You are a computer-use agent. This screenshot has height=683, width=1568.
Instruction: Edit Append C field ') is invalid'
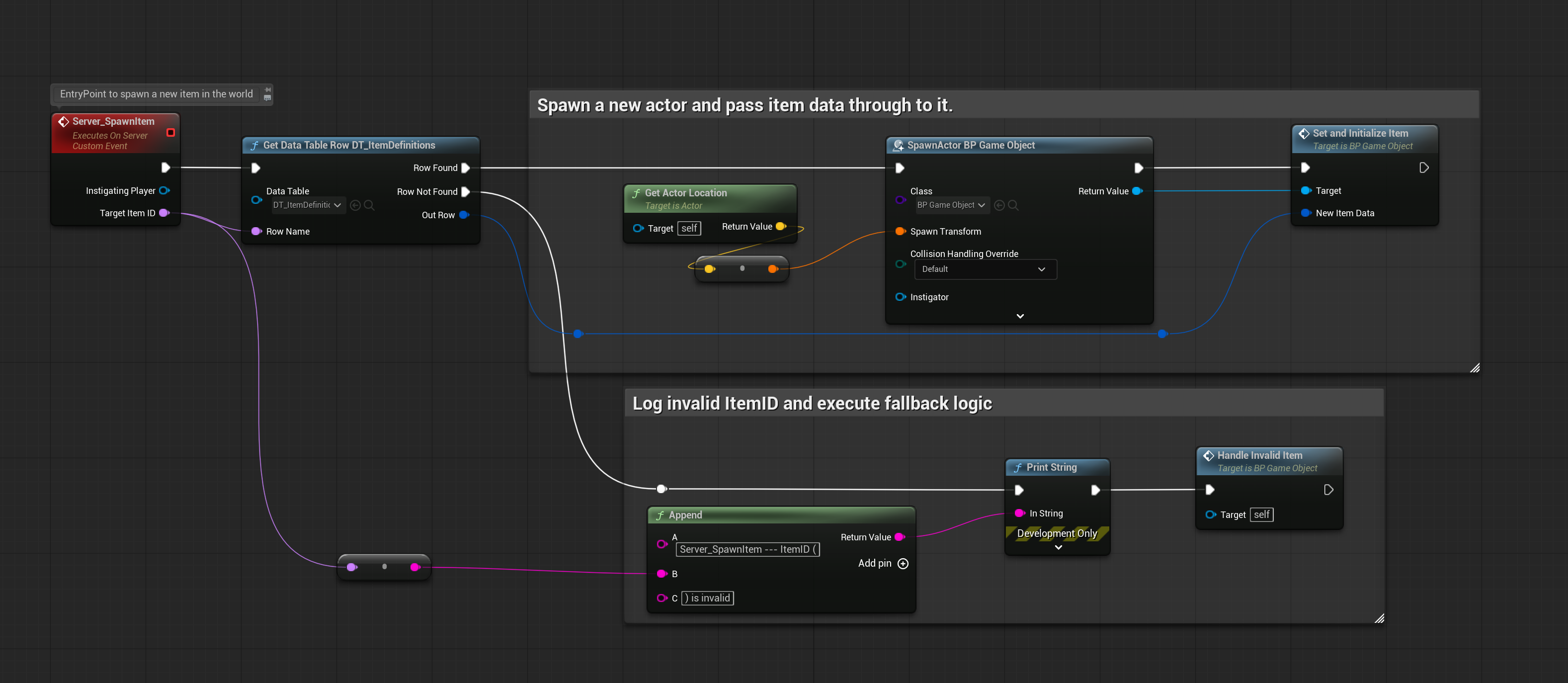[707, 598]
